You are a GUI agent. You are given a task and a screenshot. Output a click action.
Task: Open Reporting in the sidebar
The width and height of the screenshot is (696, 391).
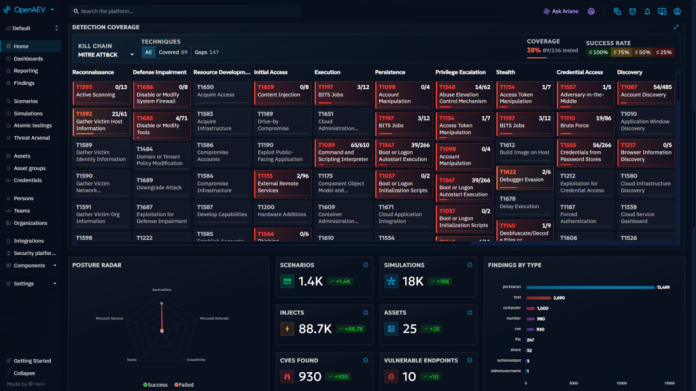pos(31,71)
